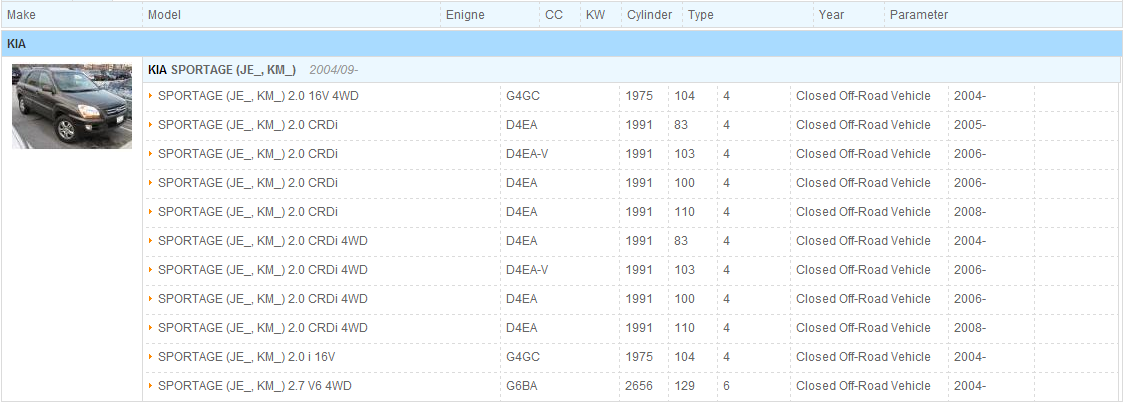Screen dimensions: 1124x406
Task: Open the KIA Sportage car thumbnail image
Action: click(x=72, y=106)
